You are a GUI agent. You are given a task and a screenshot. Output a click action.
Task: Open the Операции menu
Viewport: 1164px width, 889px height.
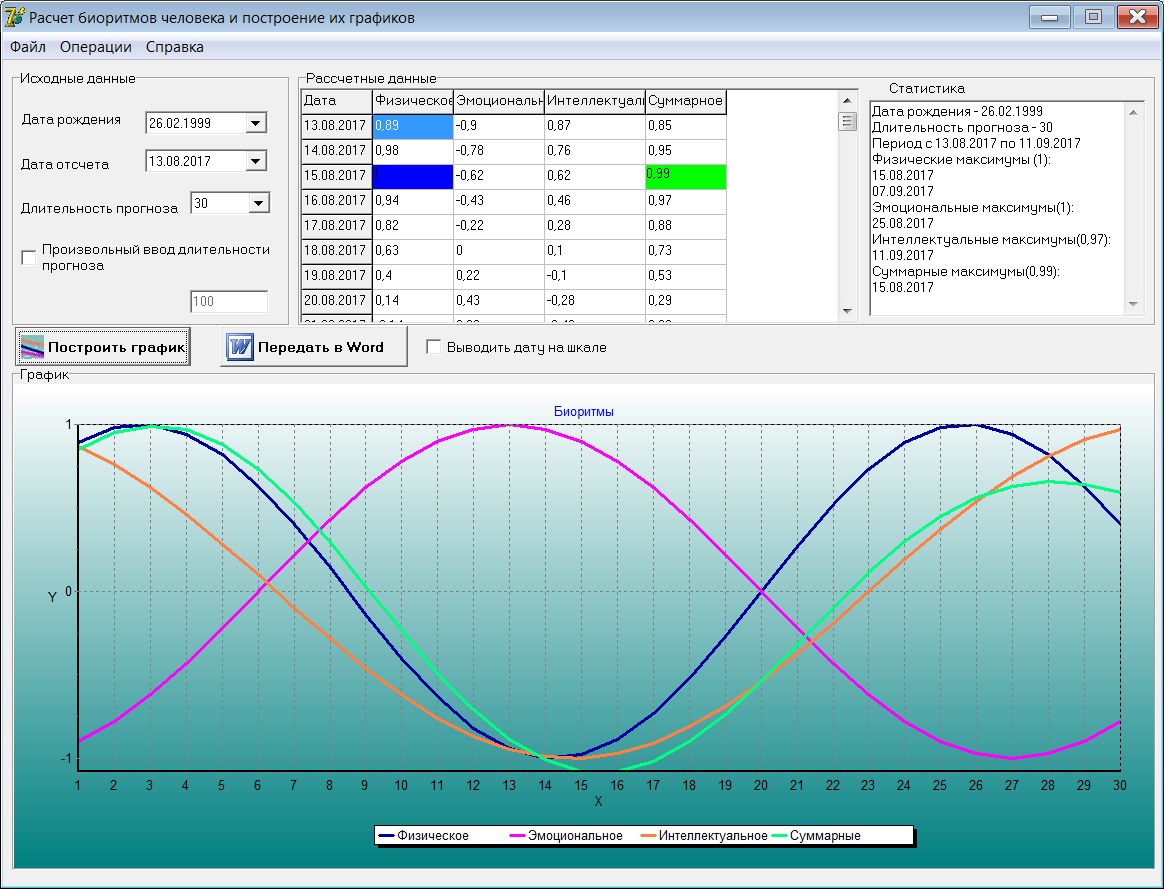[x=95, y=47]
